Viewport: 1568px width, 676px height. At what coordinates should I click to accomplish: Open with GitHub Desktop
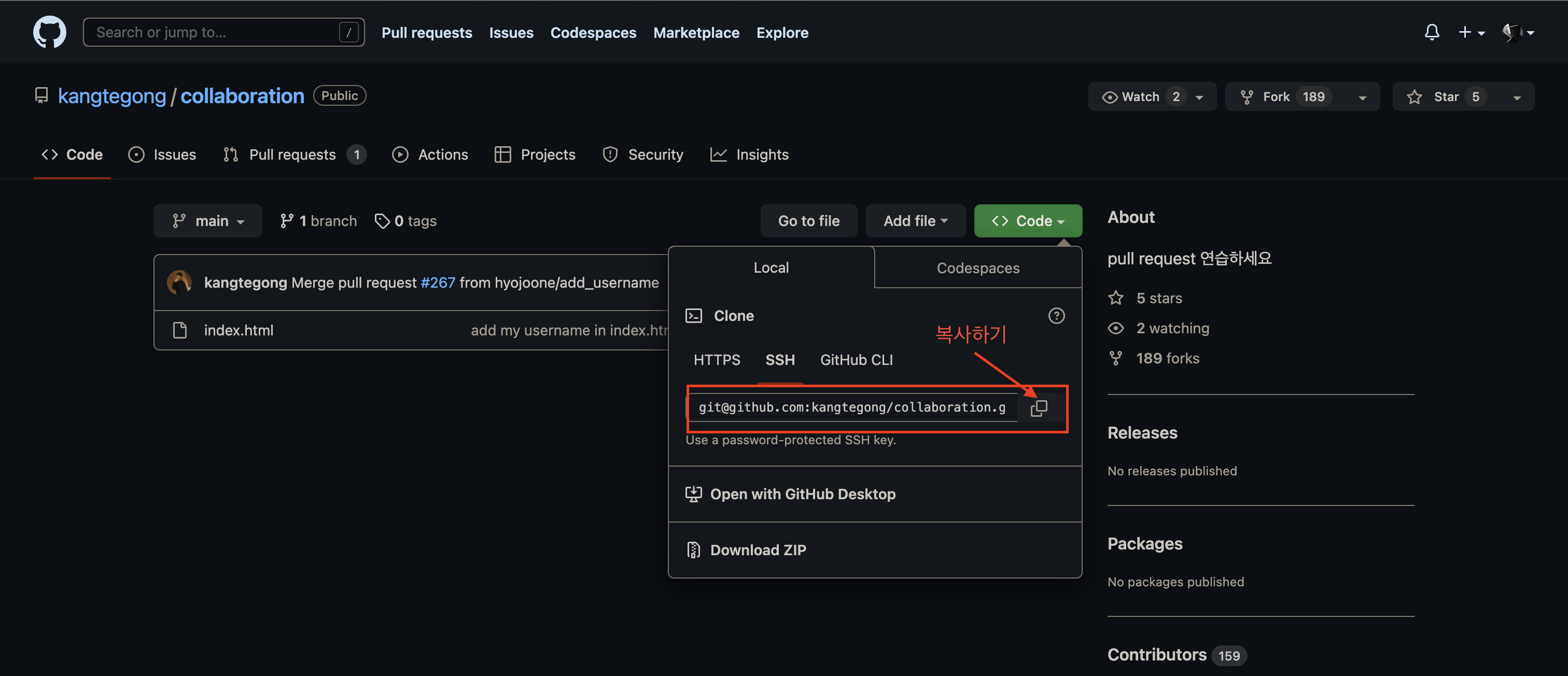click(802, 494)
